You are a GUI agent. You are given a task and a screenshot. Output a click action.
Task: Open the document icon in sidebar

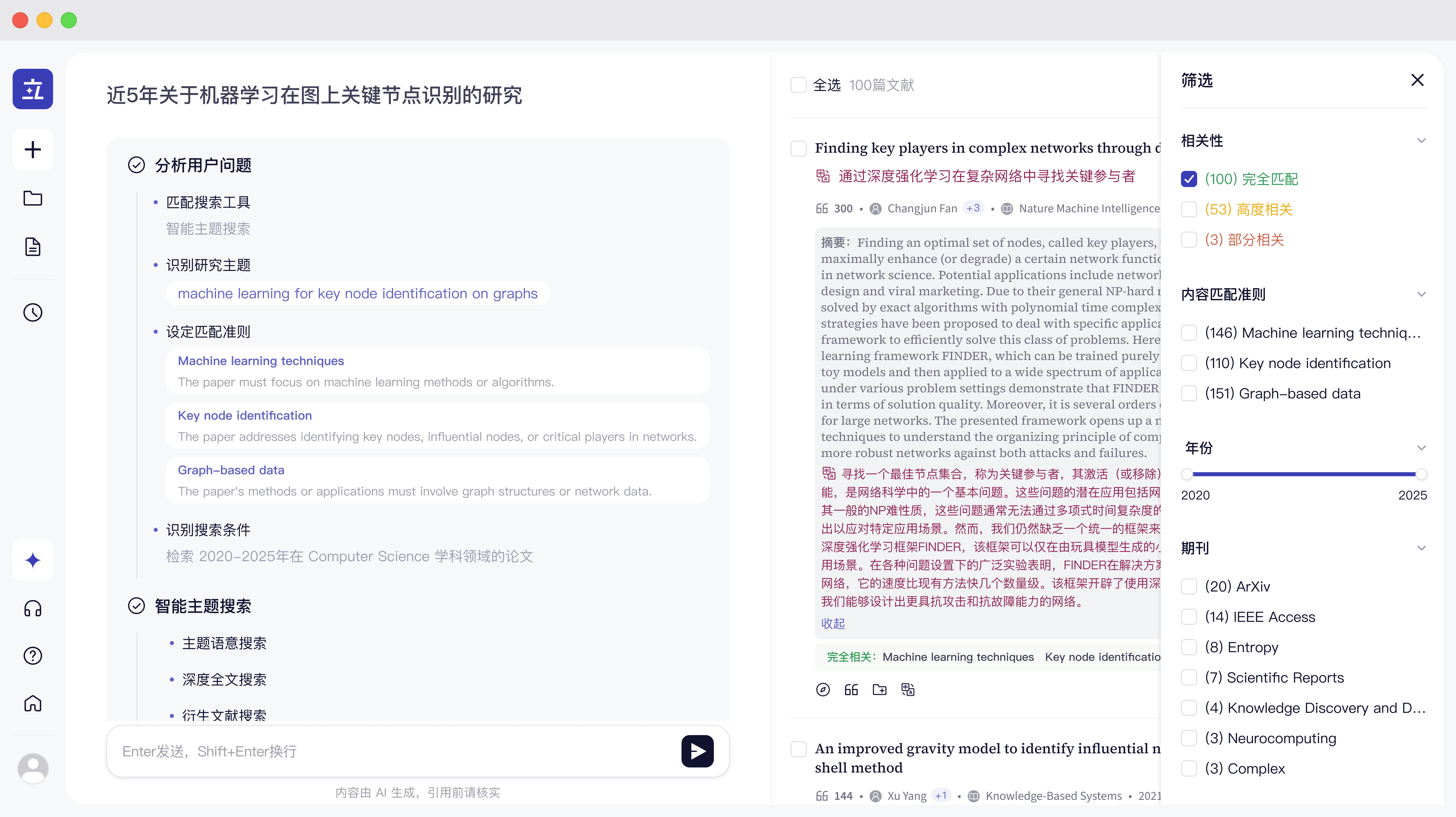tap(33, 246)
